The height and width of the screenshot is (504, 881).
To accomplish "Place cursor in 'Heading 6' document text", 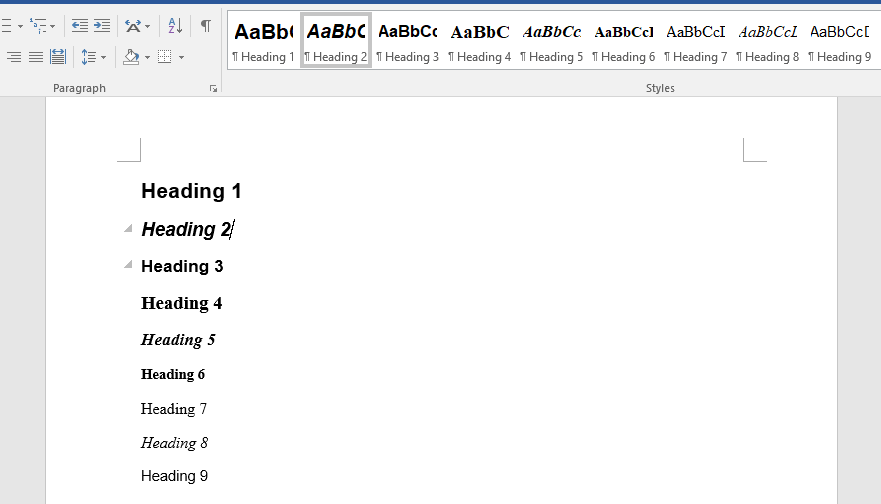I will pyautogui.click(x=173, y=374).
